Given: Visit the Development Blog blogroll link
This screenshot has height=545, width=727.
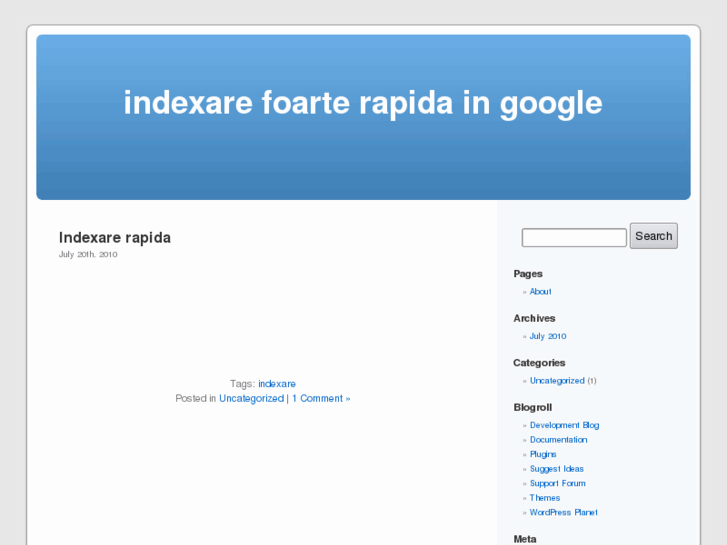Looking at the screenshot, I should click(564, 425).
